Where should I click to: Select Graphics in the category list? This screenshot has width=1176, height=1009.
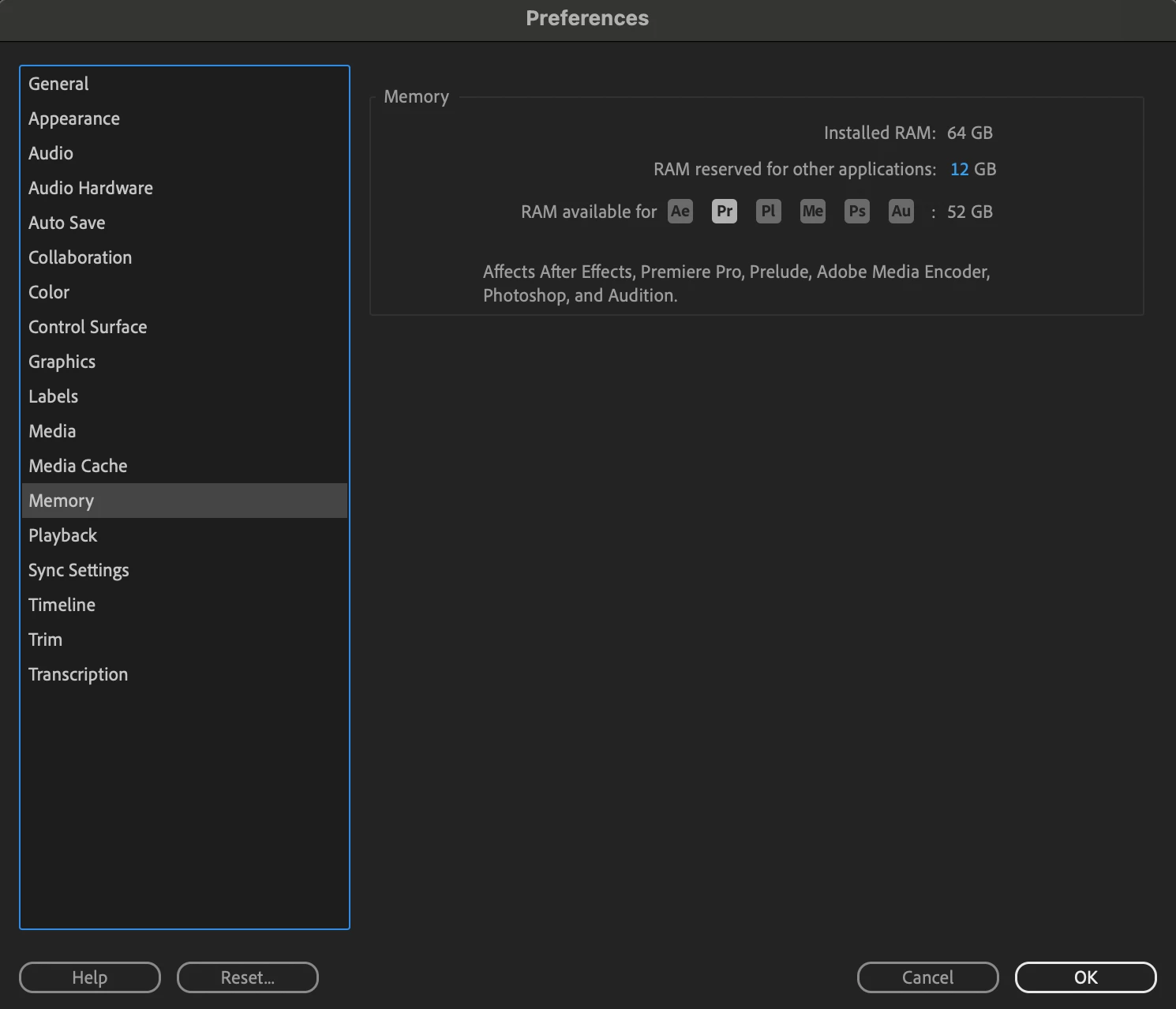pyautogui.click(x=185, y=362)
